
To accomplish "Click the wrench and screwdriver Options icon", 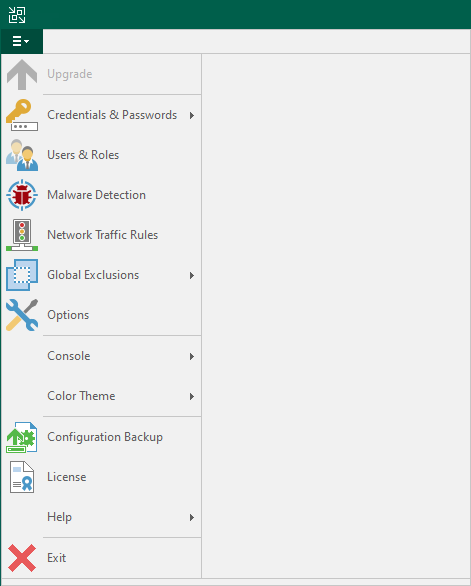I will (22, 315).
